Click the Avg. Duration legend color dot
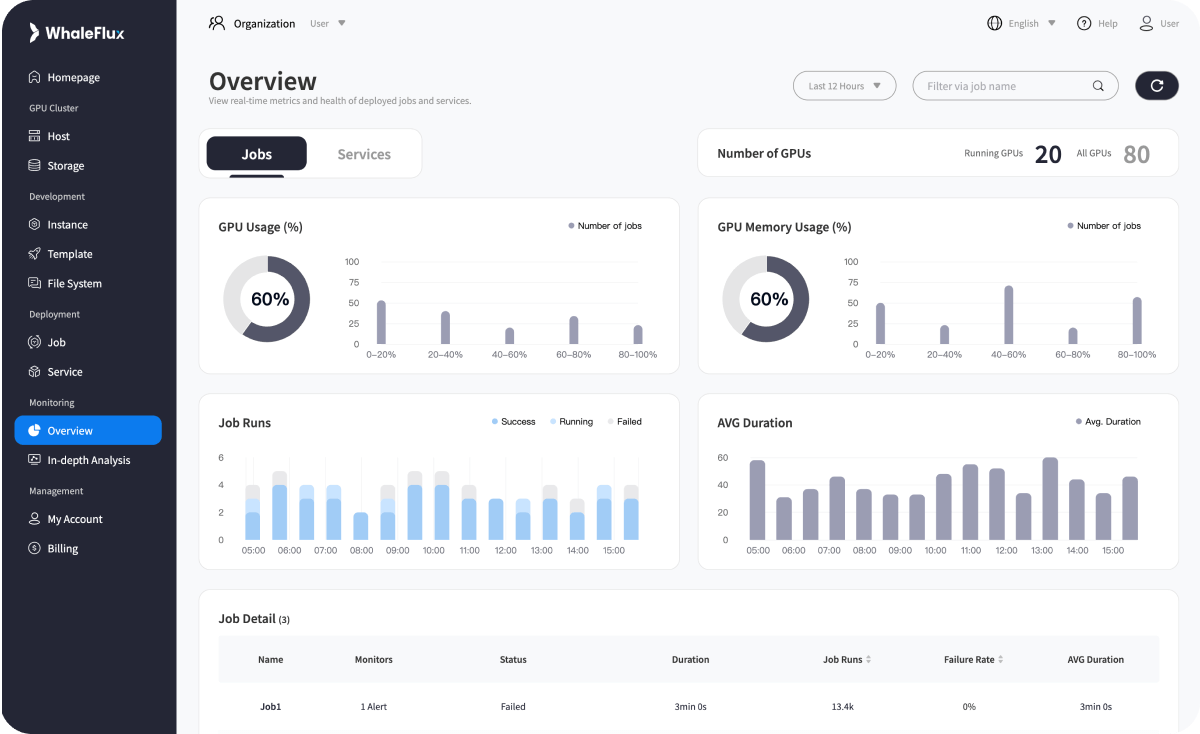 tap(1079, 421)
